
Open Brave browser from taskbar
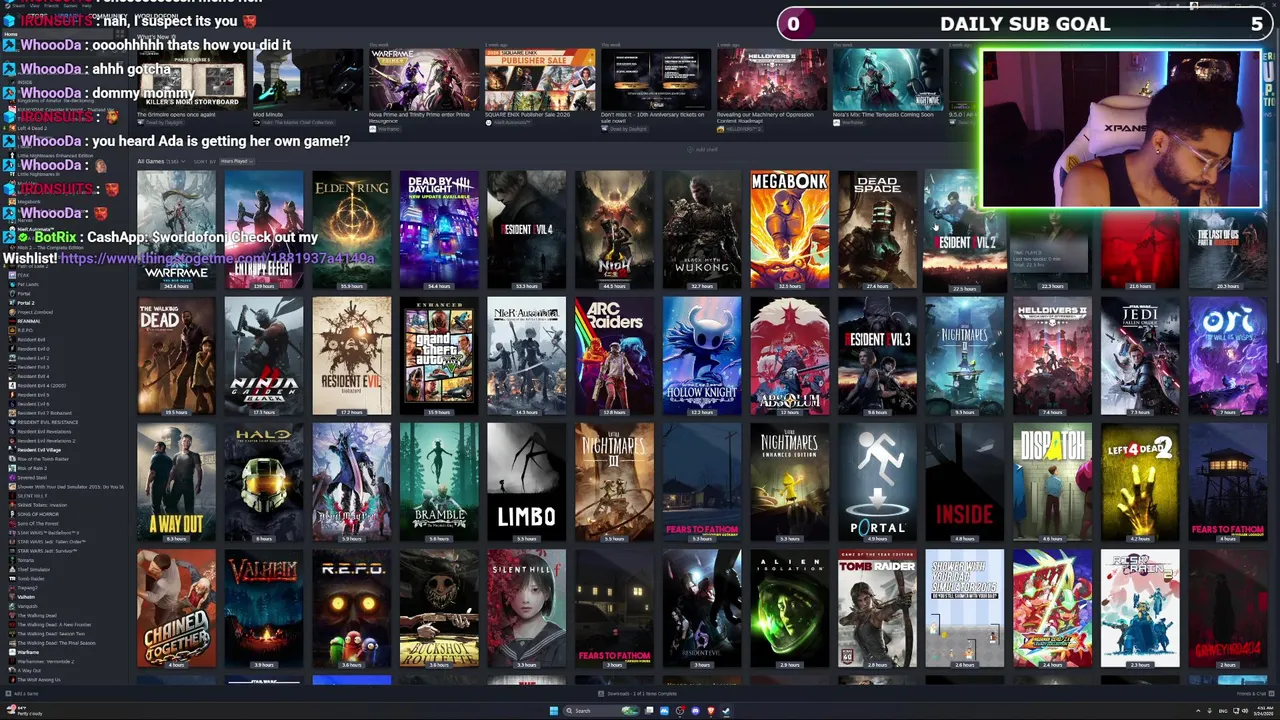[710, 711]
